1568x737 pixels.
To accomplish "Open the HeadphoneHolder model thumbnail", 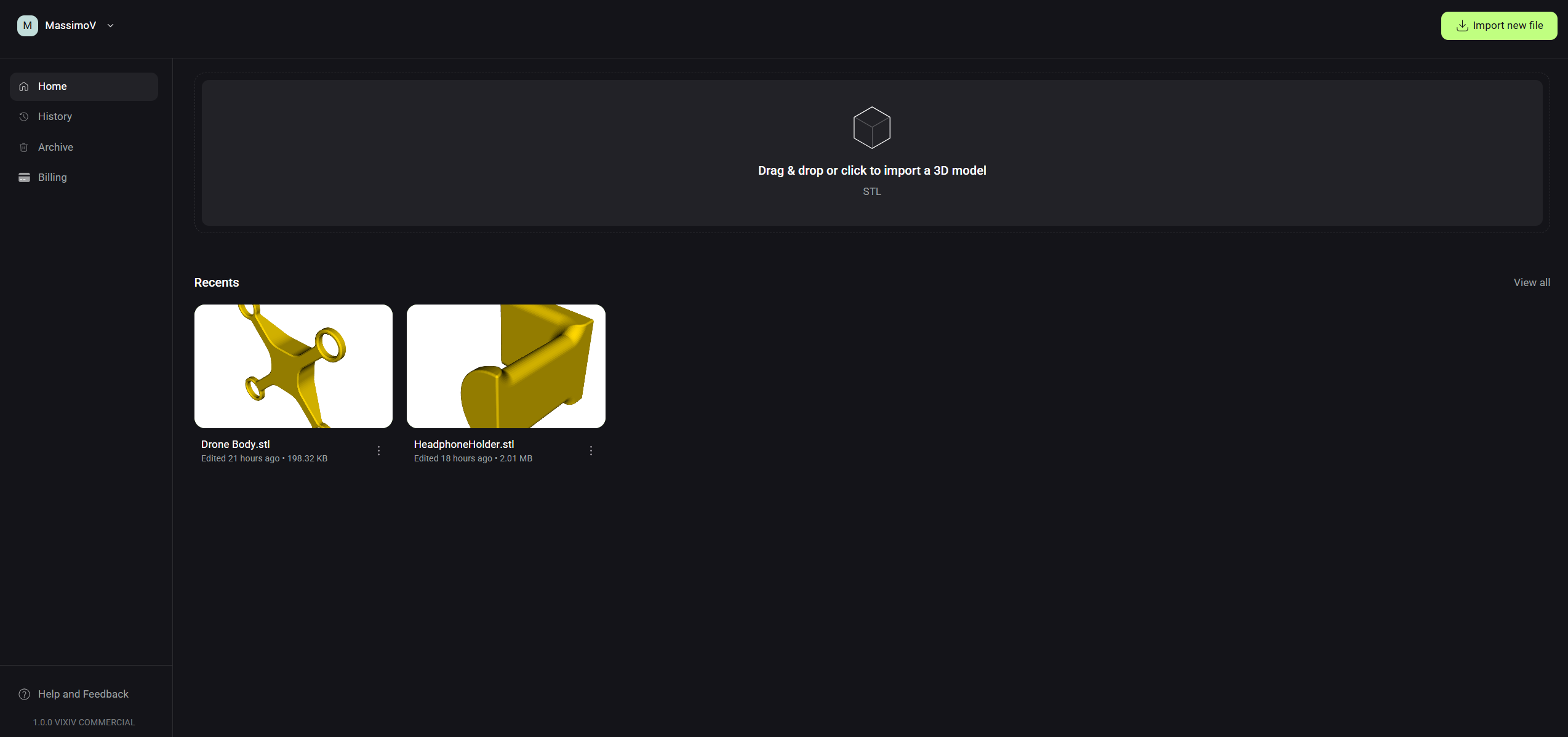I will click(x=506, y=366).
